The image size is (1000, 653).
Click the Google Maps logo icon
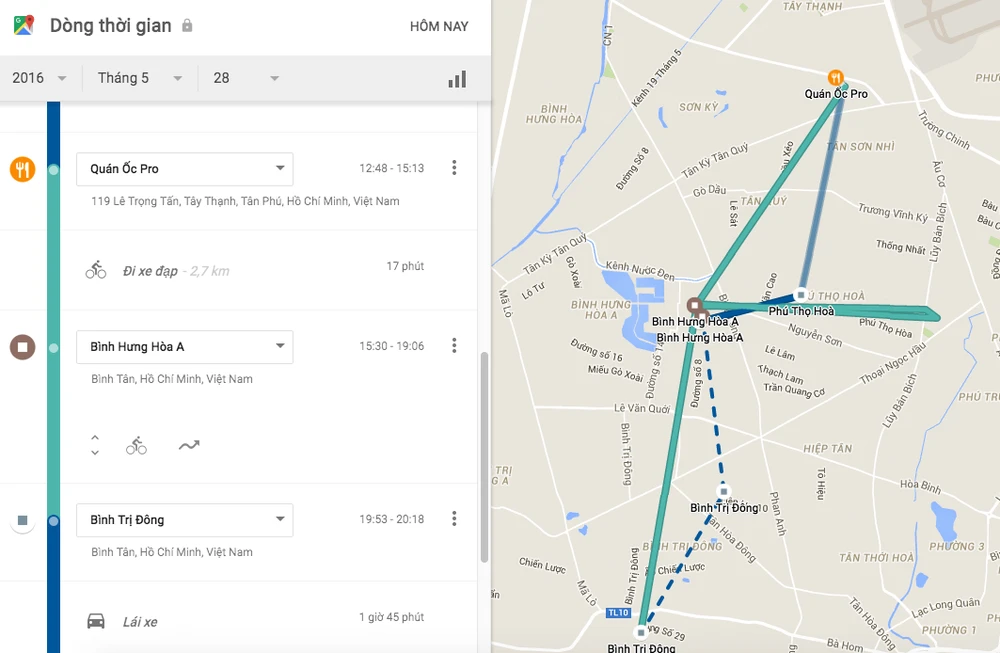(24, 26)
